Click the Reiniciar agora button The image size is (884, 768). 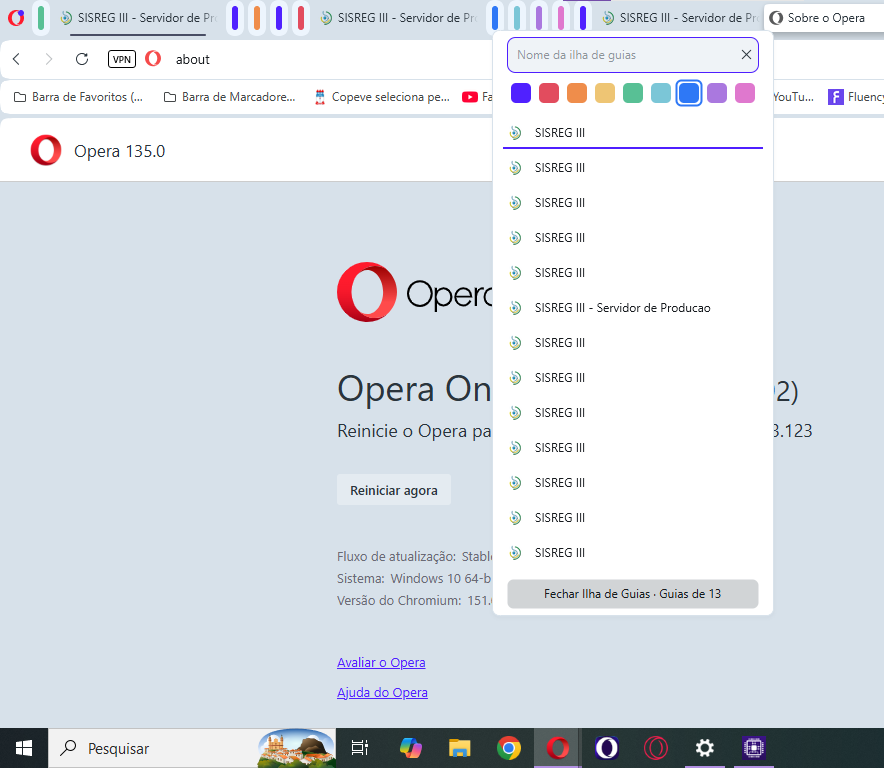[x=394, y=490]
